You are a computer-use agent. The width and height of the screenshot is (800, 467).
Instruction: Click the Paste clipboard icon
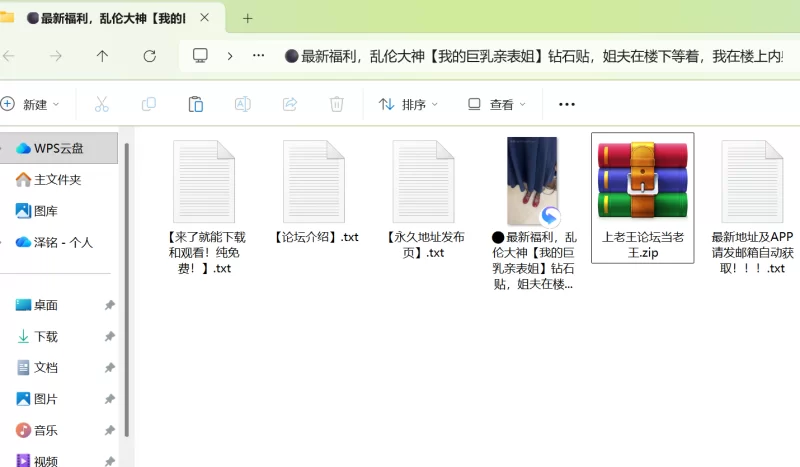[196, 104]
